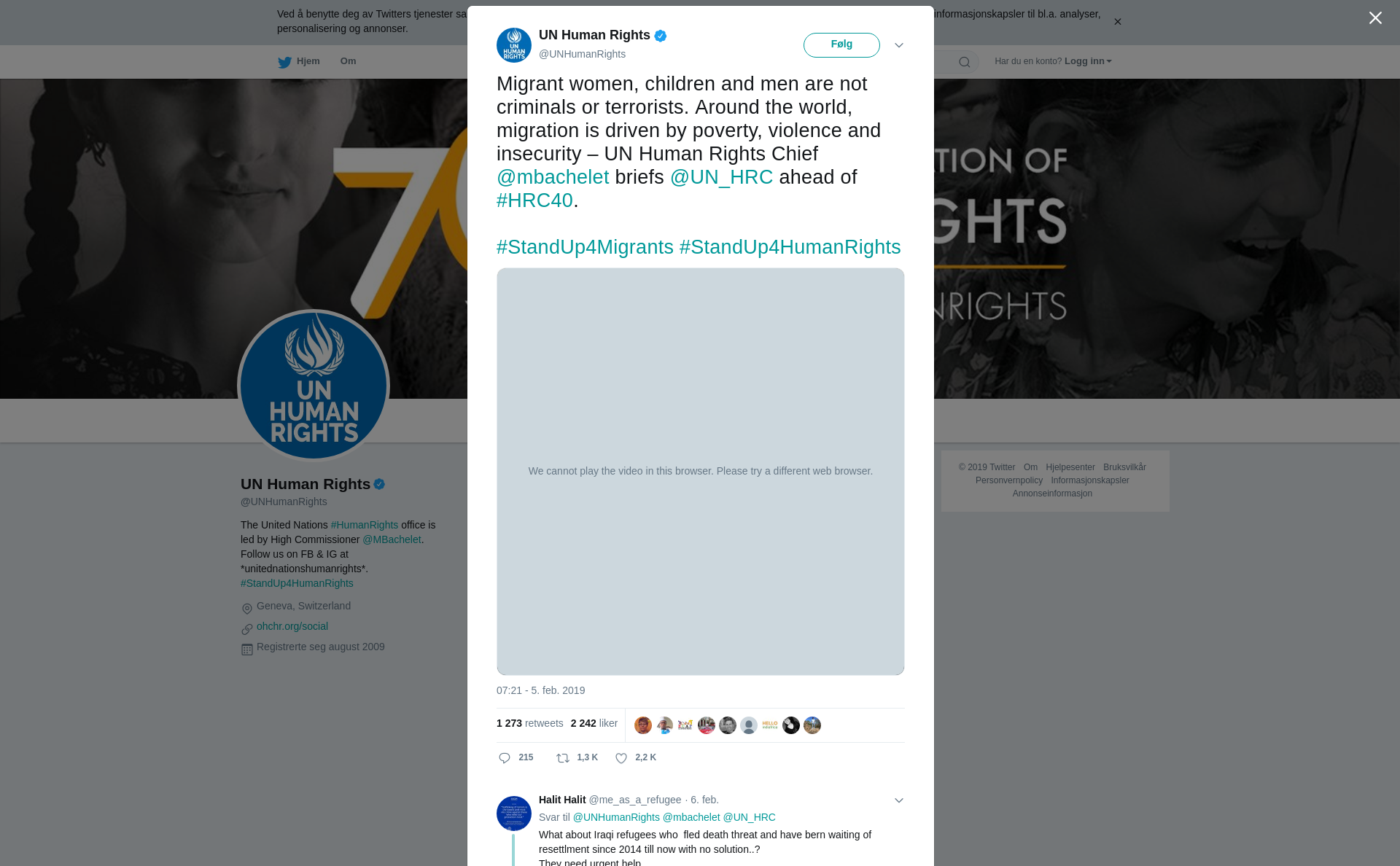1400x866 pixels.
Task: Open the Om menu item
Action: coord(349,61)
